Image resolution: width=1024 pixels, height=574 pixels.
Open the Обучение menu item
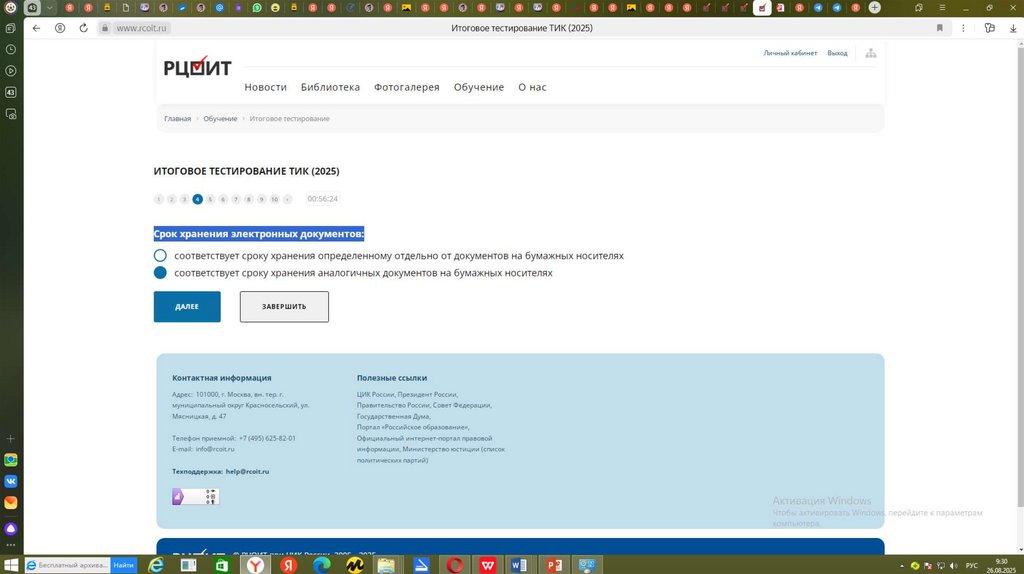479,87
